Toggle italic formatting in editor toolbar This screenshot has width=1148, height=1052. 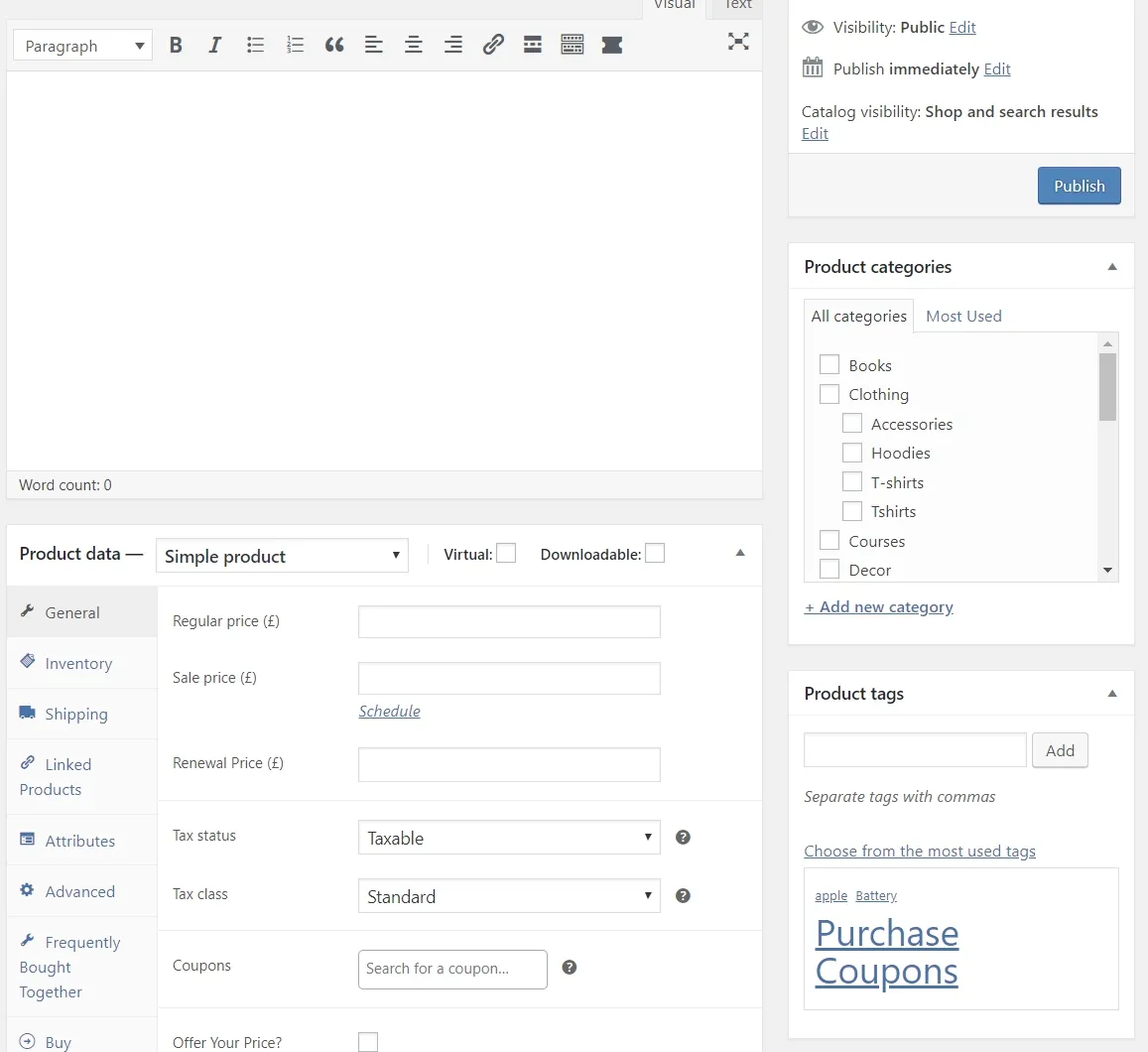pyautogui.click(x=214, y=46)
